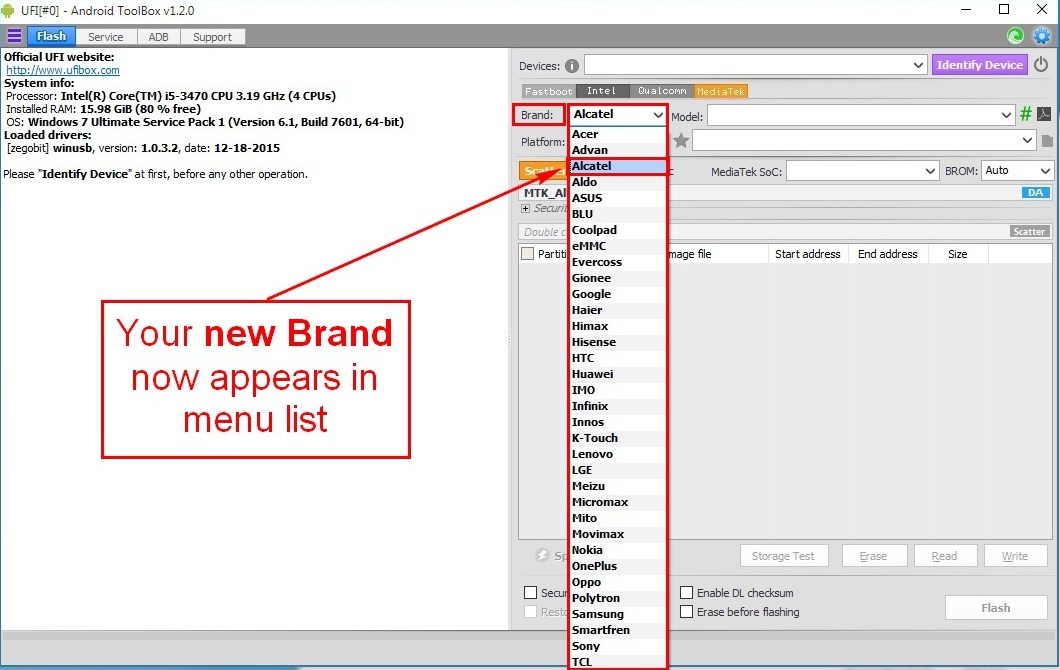Click the Scatter label button

click(1029, 231)
